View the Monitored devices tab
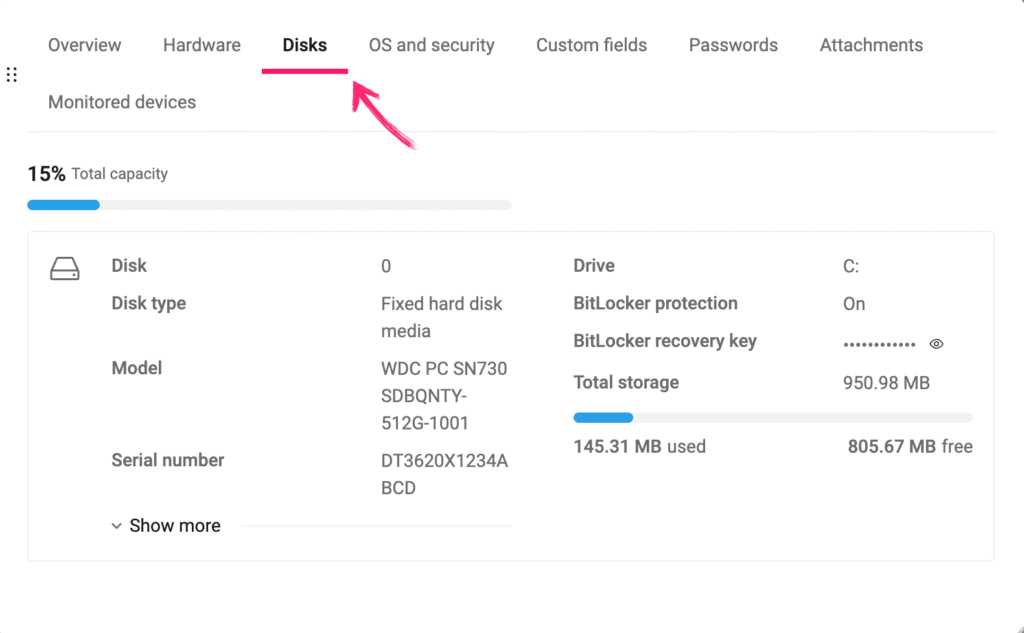This screenshot has width=1024, height=633. pos(122,102)
